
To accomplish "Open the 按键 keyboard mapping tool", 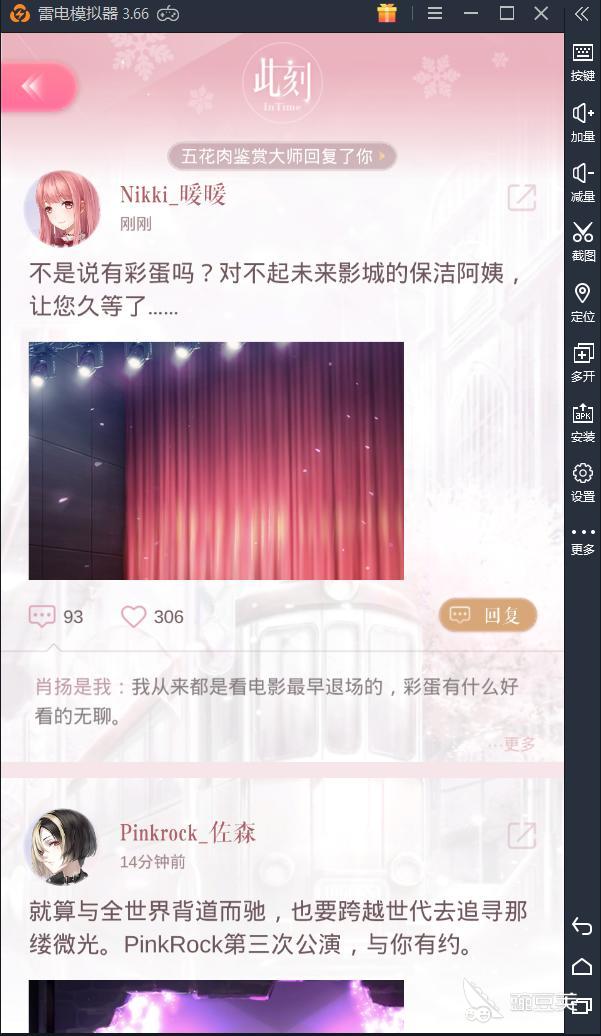I will pos(583,63).
